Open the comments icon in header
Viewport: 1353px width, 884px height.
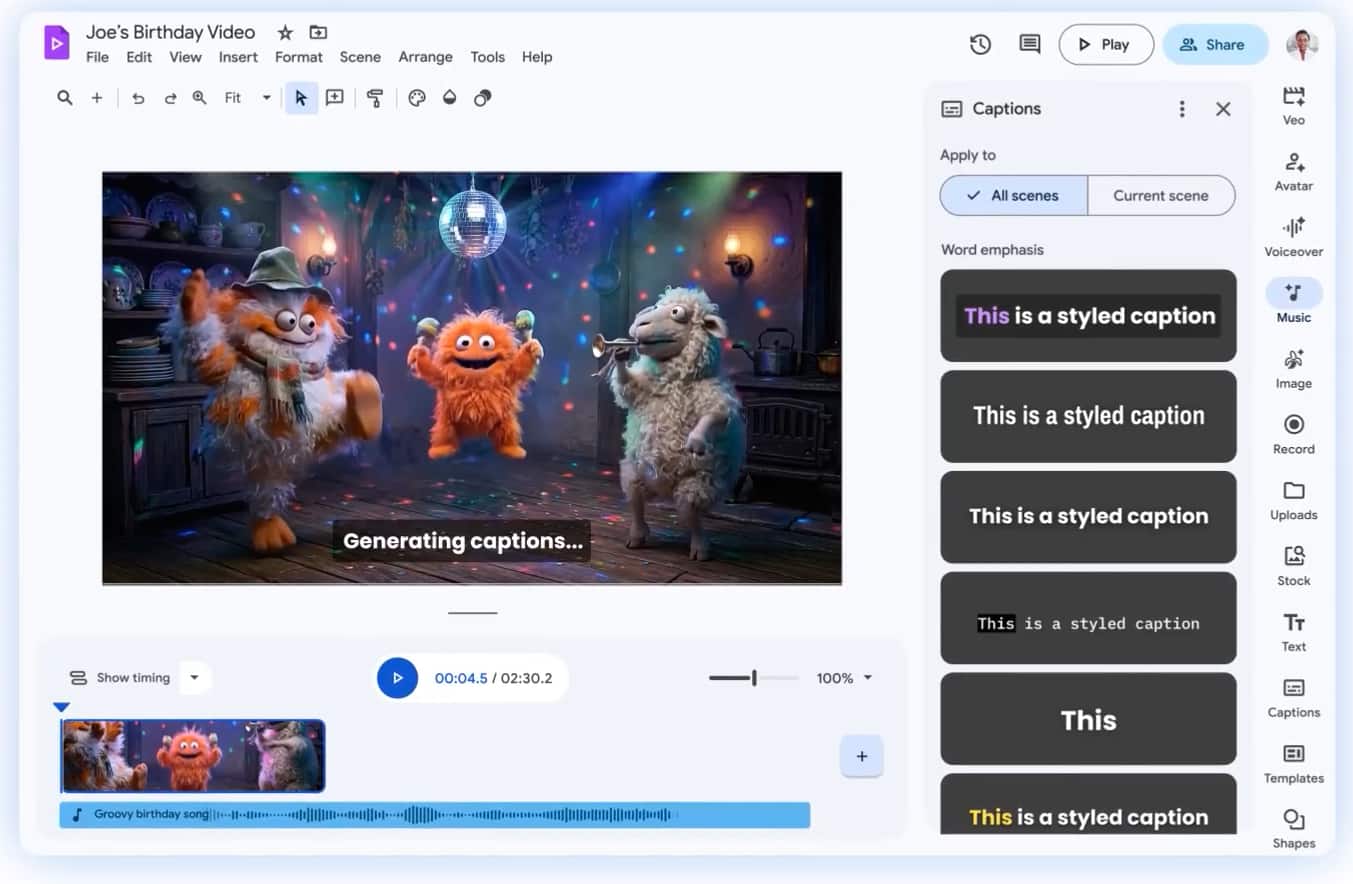point(1029,44)
